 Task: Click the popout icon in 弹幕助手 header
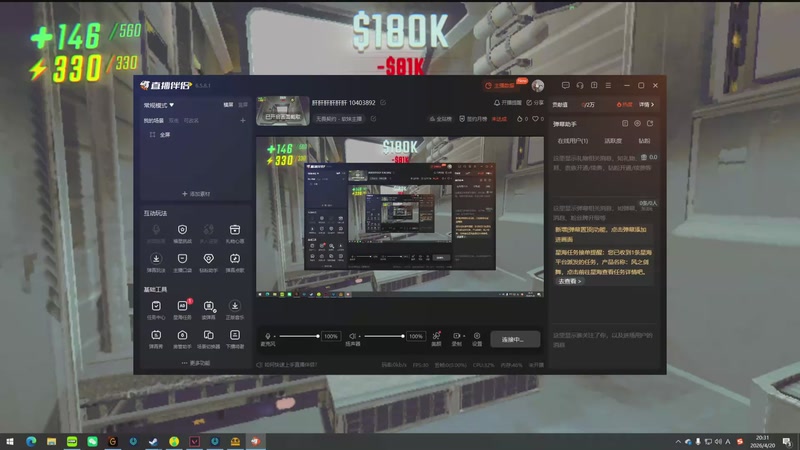point(650,123)
